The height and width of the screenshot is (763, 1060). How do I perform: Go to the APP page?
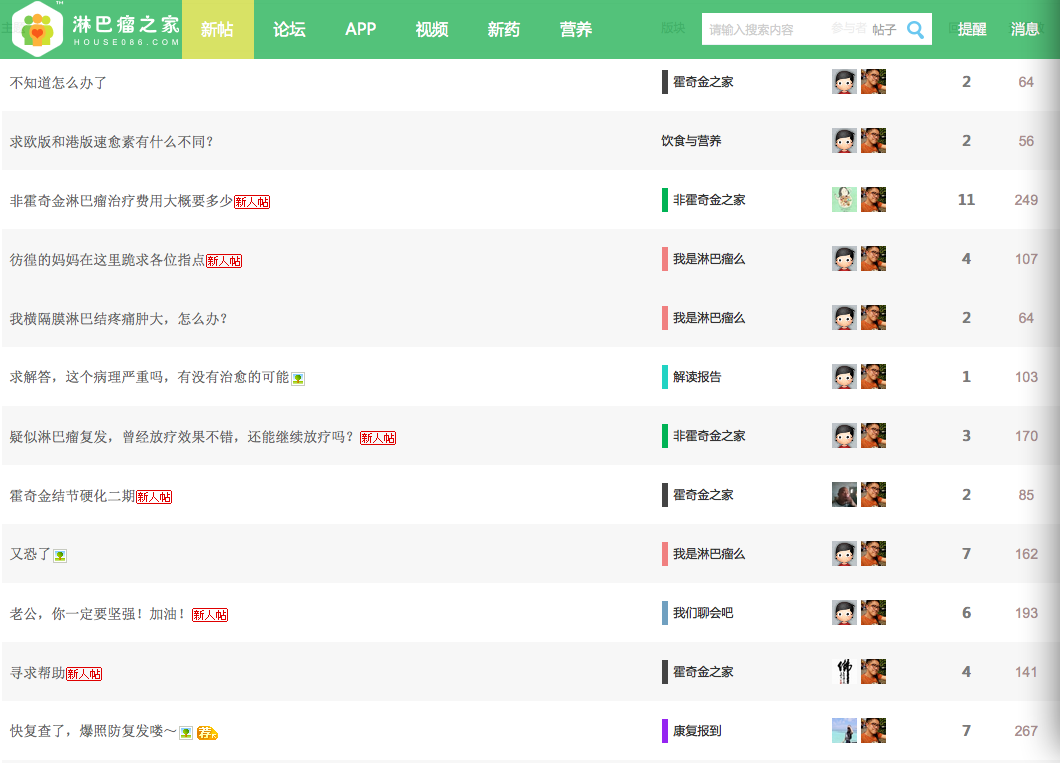coord(361,29)
